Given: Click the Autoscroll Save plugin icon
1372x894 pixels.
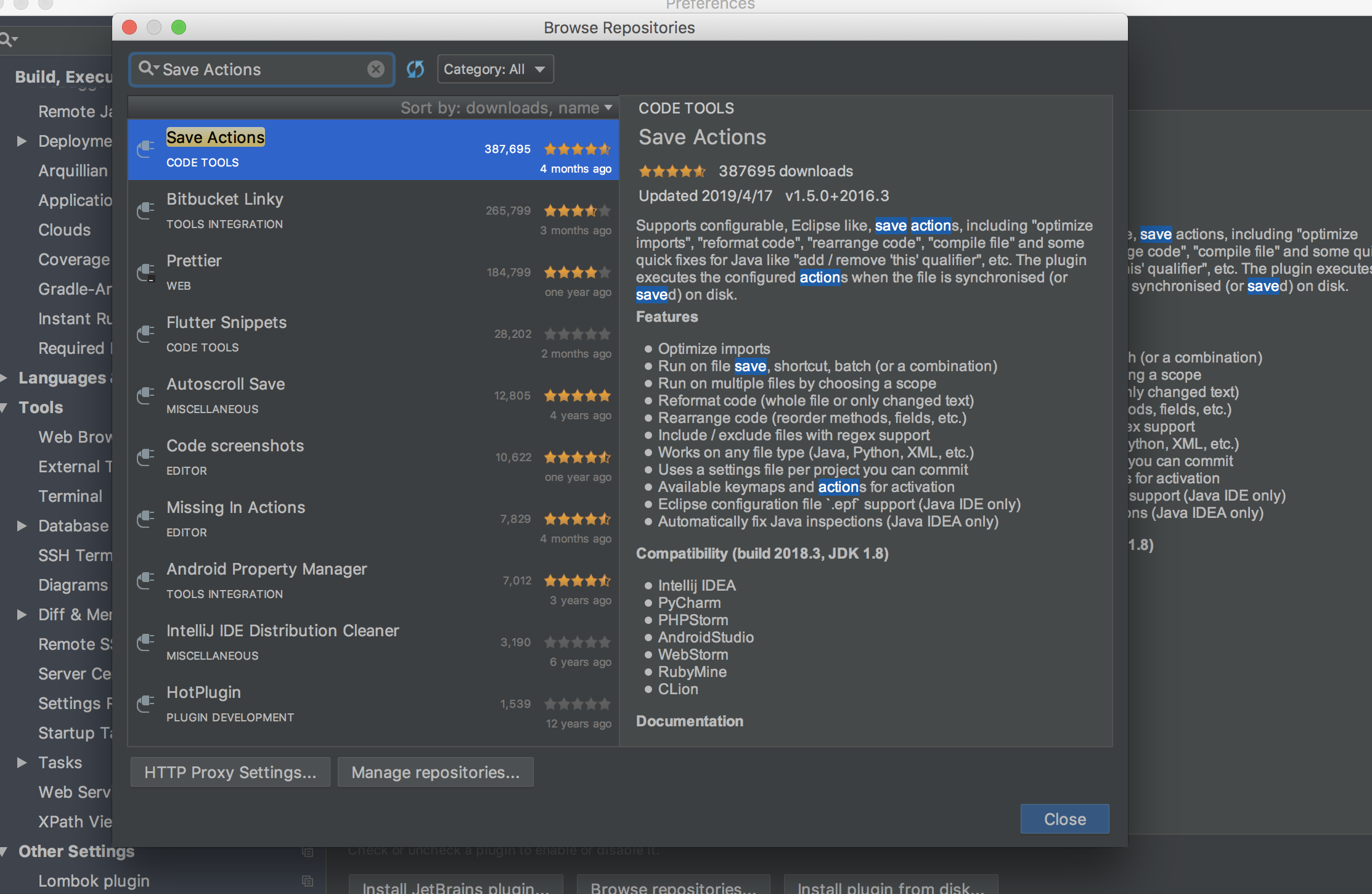Looking at the screenshot, I should pyautogui.click(x=145, y=395).
